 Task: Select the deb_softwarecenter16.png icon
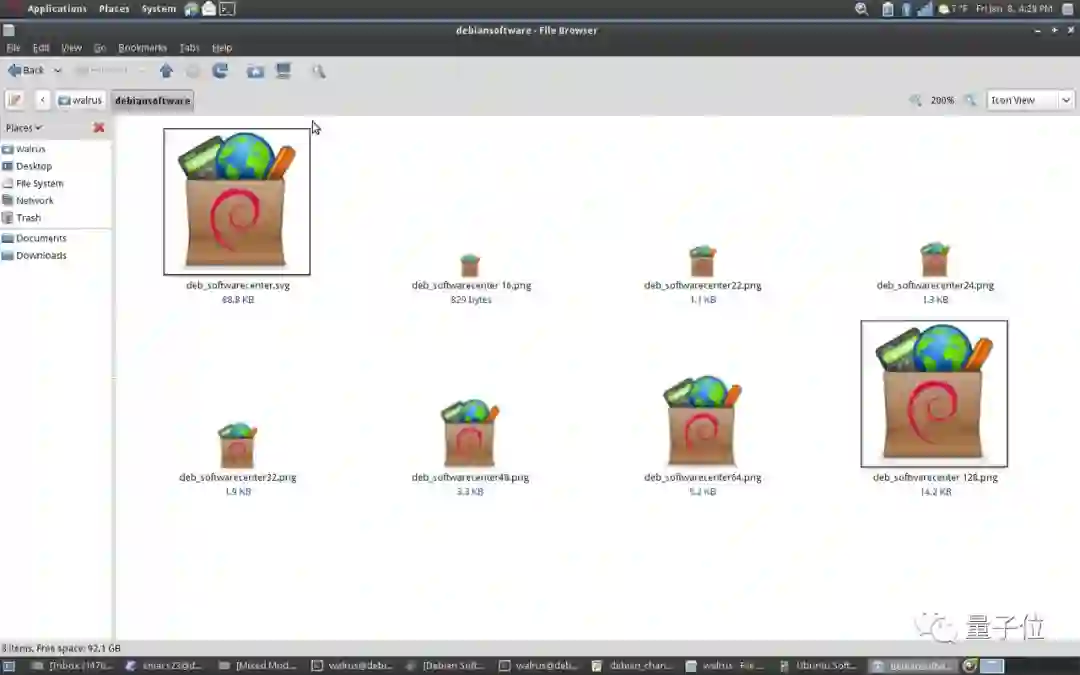coord(470,264)
